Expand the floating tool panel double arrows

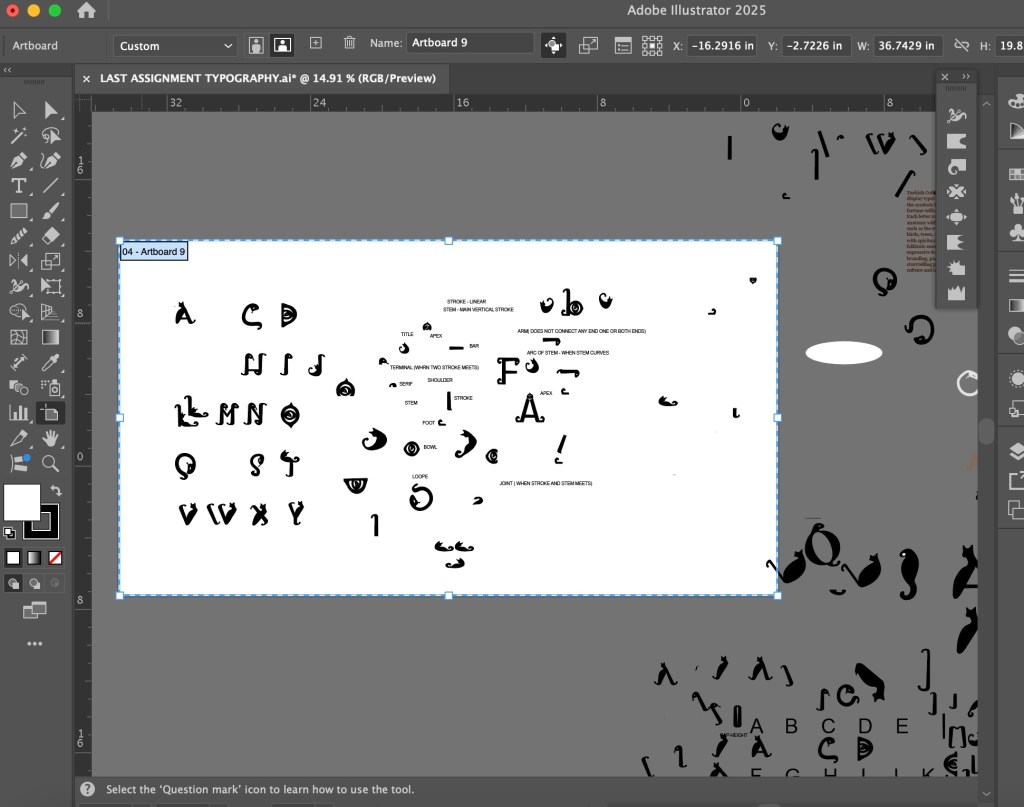(966, 77)
